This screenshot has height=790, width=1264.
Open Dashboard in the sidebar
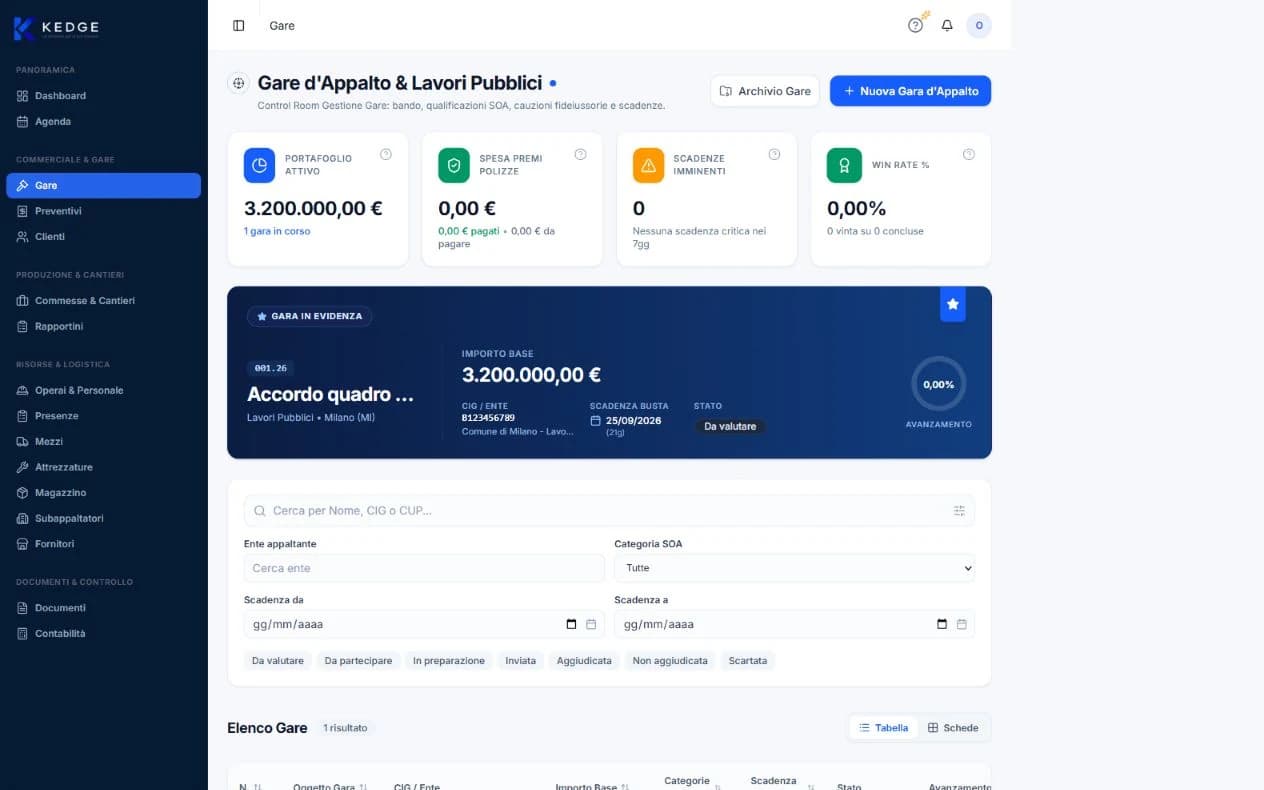coord(103,96)
